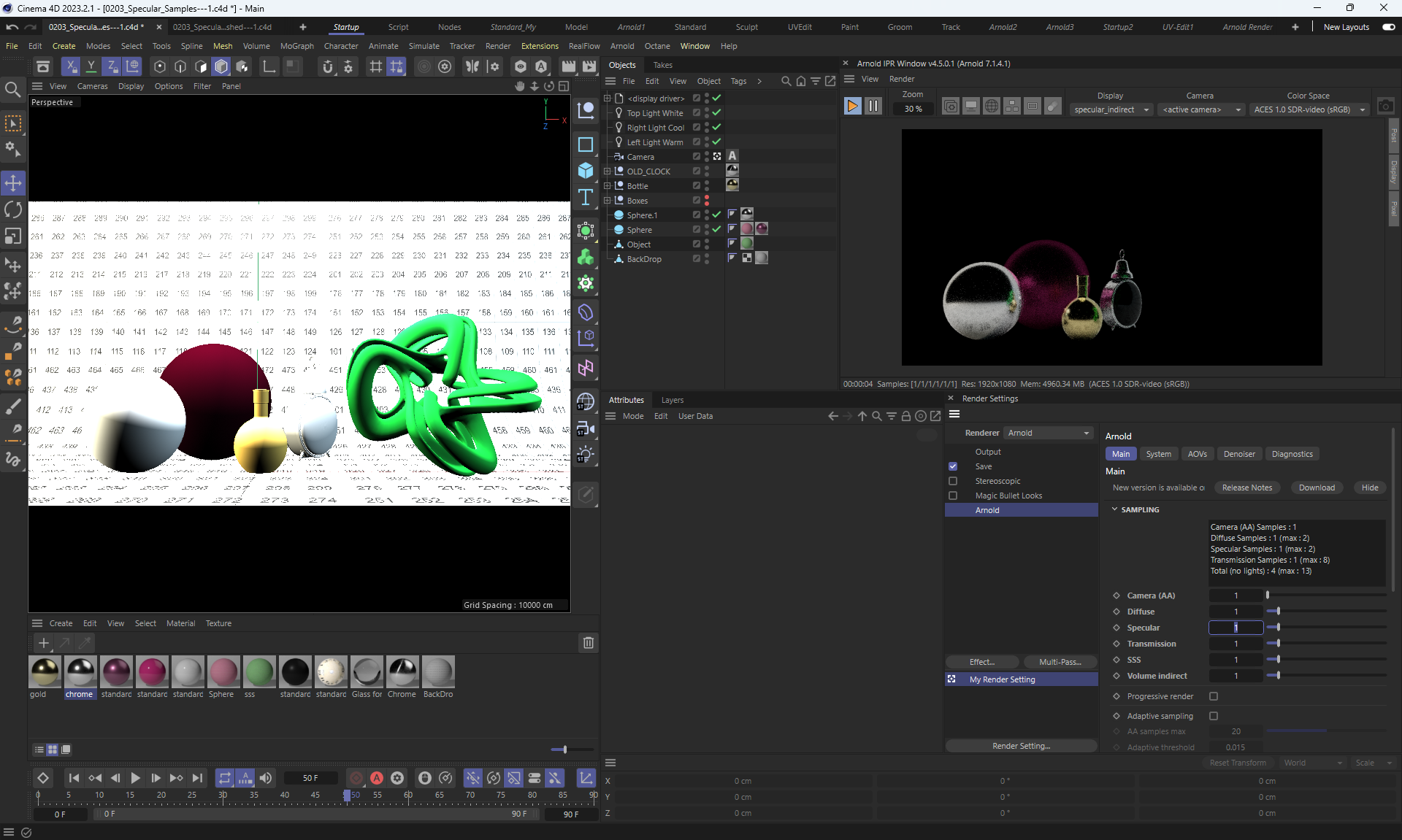The width and height of the screenshot is (1402, 840).
Task: Click the IPR snapshot camera icon
Action: coord(1385,107)
